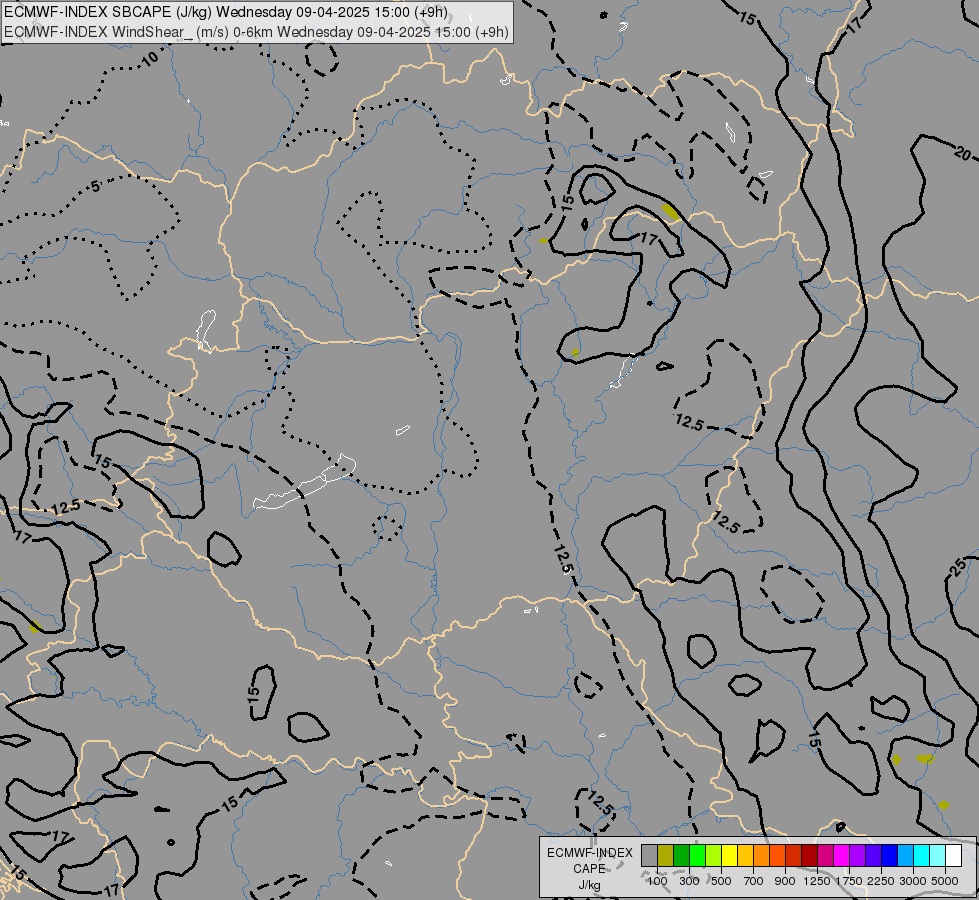979x900 pixels.
Task: Click the dark green legend swatch
Action: tap(681, 855)
